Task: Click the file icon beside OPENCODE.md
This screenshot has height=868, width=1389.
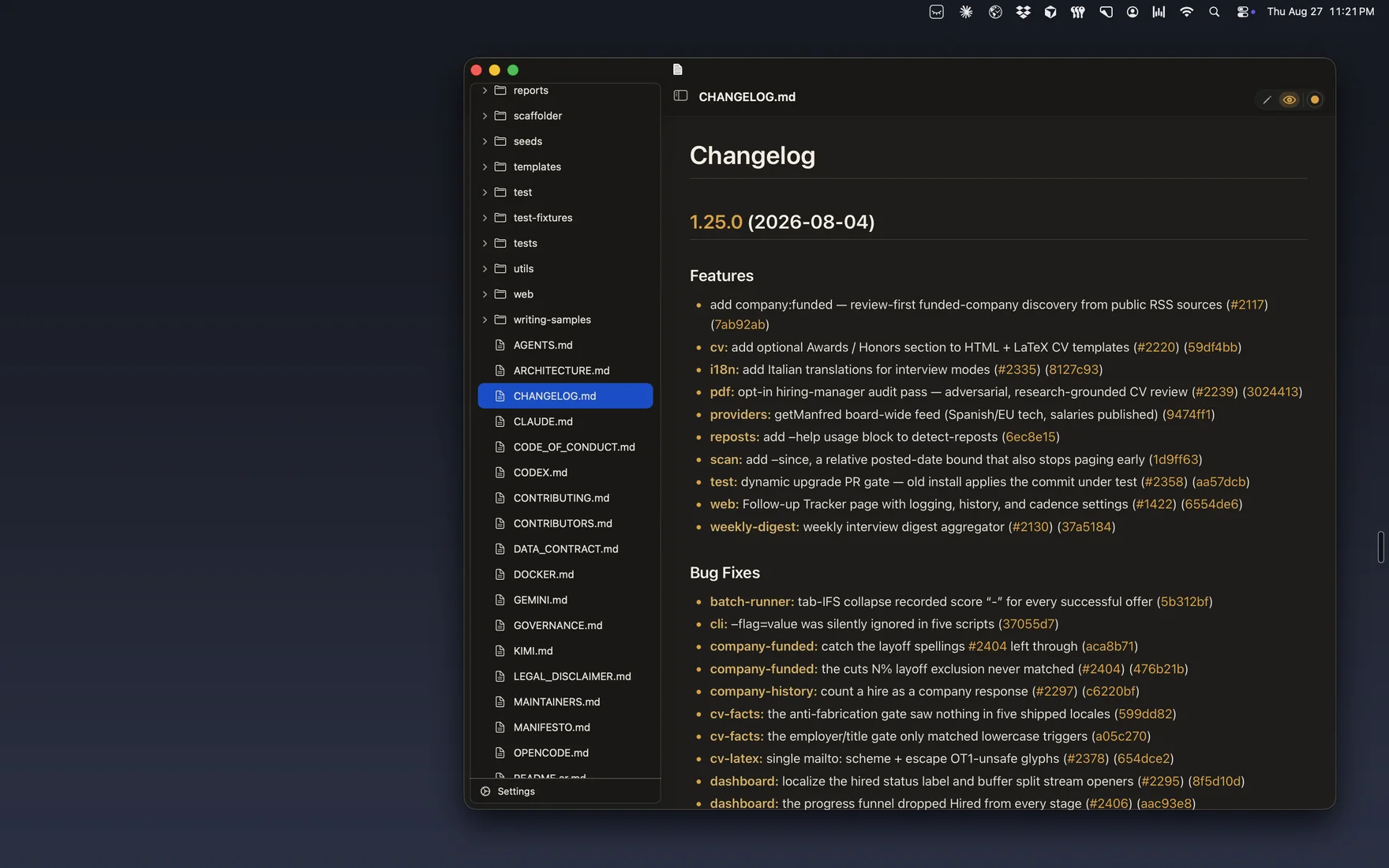Action: tap(500, 752)
